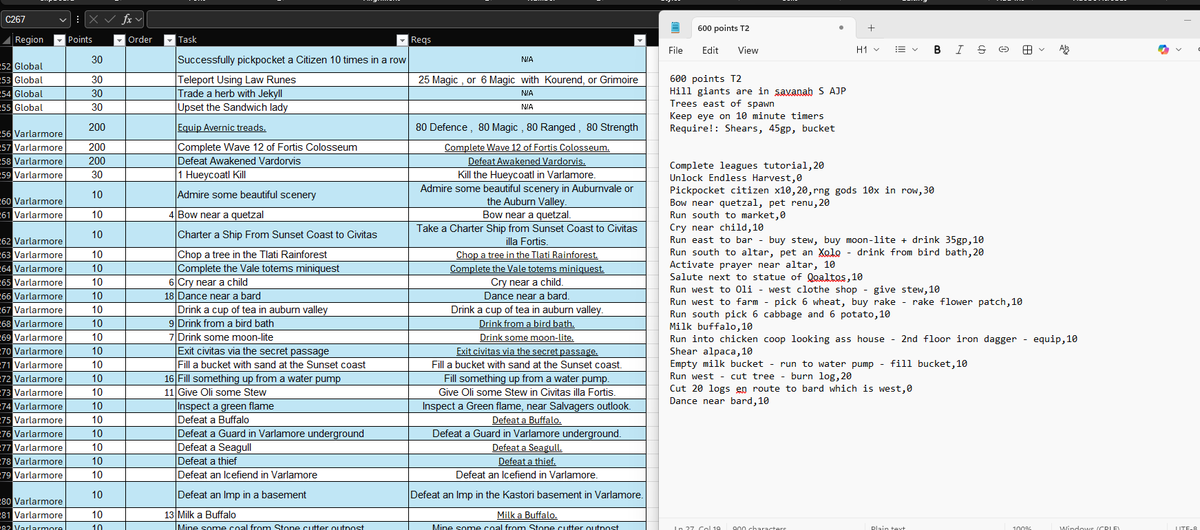Click Reqs link Defeat Awakened Vardorvis
Viewport: 1200px width, 530px height.
click(x=527, y=161)
